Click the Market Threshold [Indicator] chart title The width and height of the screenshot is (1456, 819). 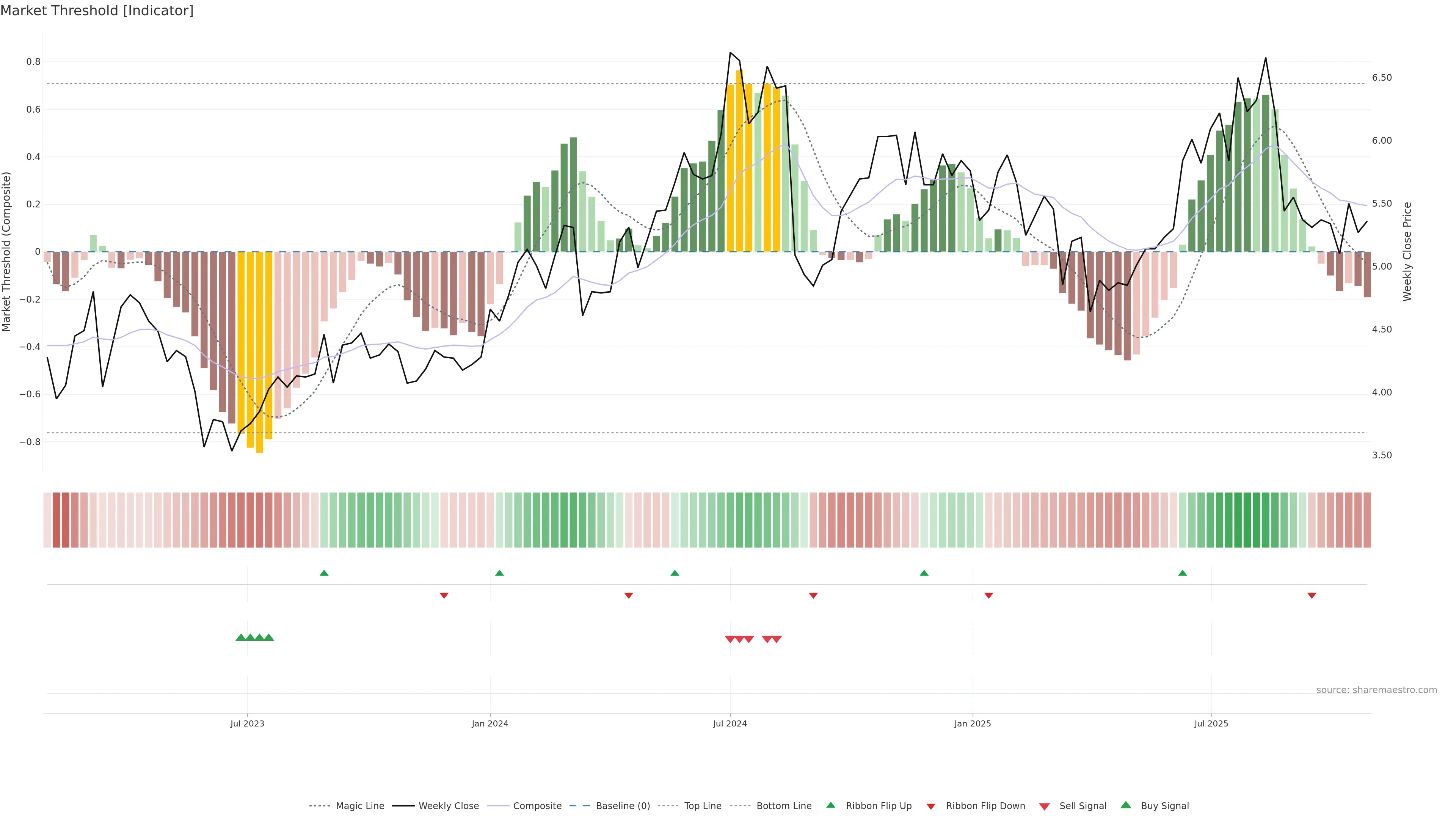[97, 11]
